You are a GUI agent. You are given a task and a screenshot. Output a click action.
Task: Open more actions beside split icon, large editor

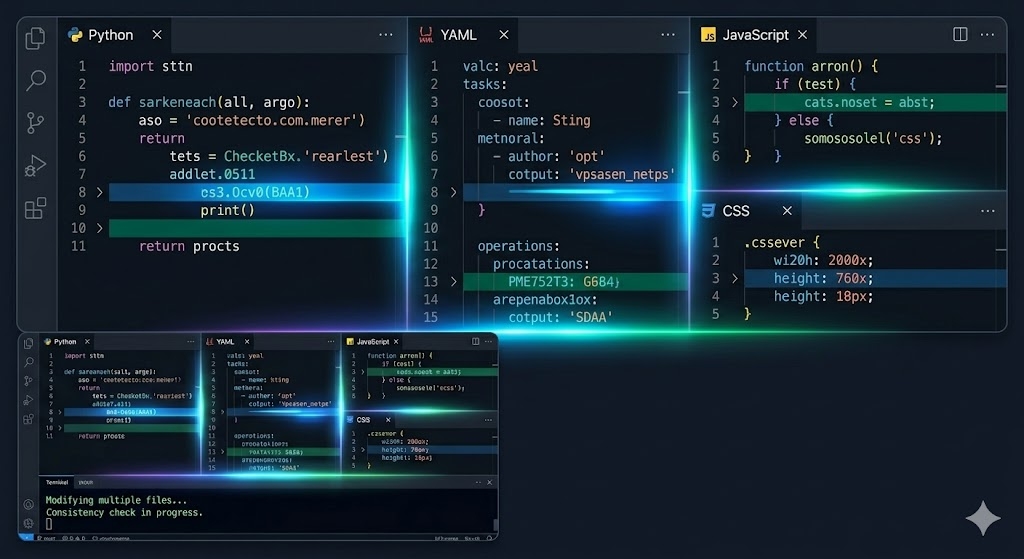click(987, 35)
